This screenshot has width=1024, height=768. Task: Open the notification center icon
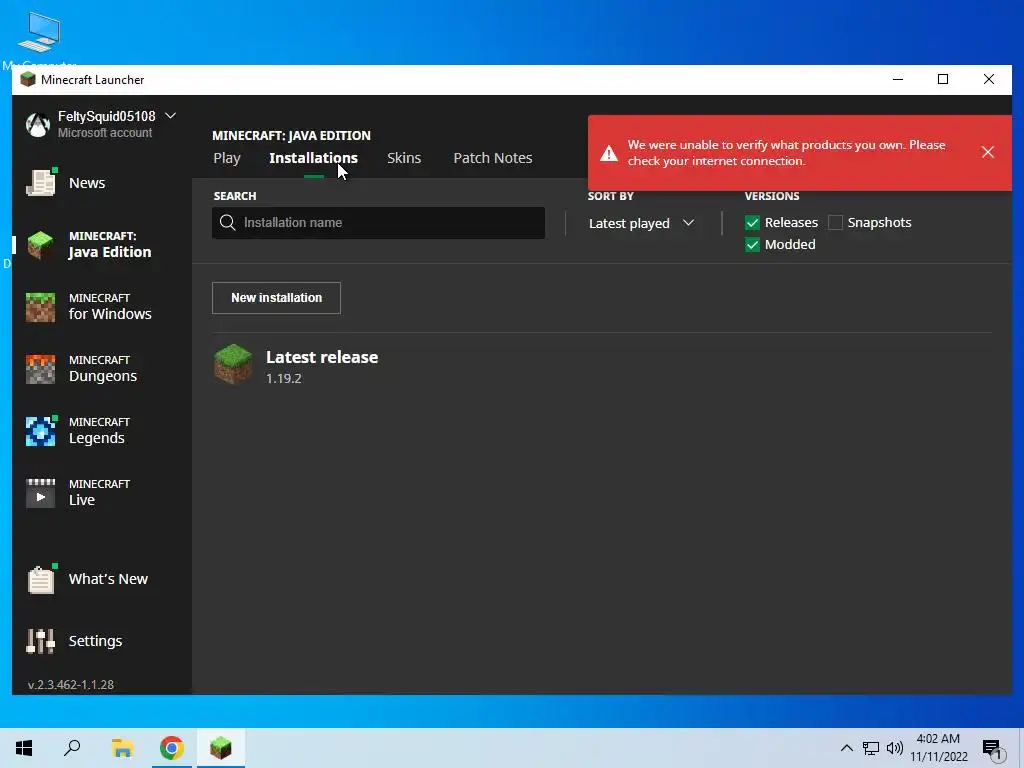tap(993, 749)
